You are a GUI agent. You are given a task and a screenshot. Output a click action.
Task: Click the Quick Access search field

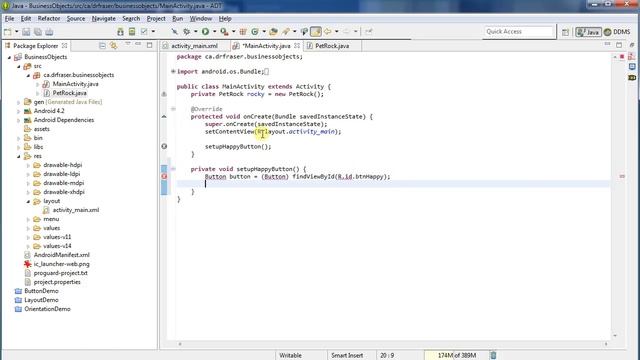[x=519, y=31]
